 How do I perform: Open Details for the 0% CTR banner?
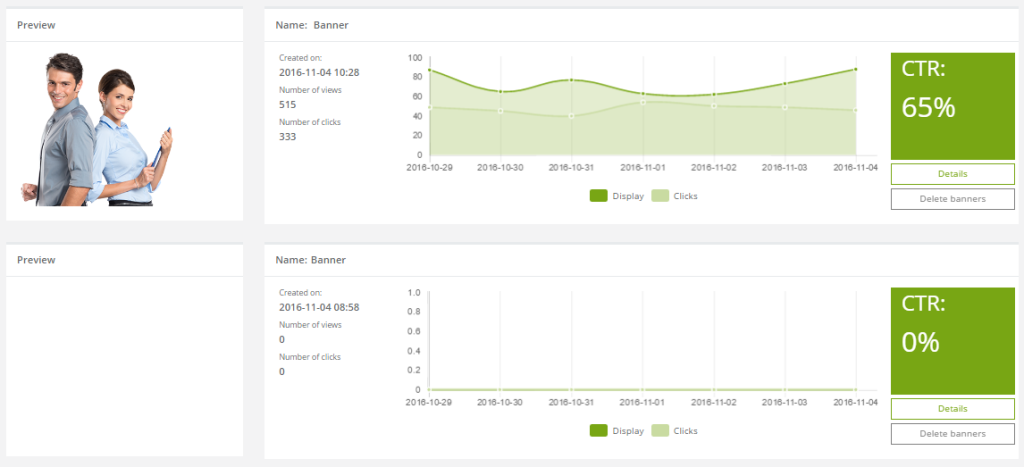tap(952, 409)
